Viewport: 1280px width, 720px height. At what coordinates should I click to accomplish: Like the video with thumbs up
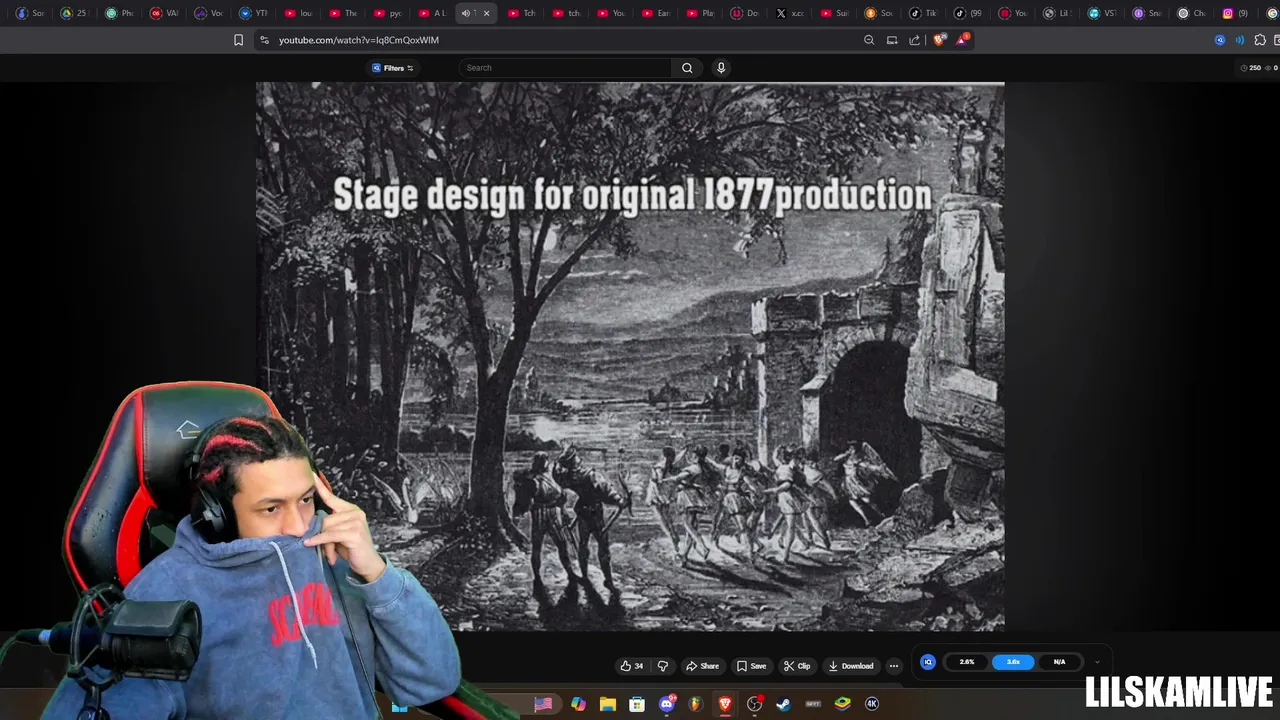[632, 666]
